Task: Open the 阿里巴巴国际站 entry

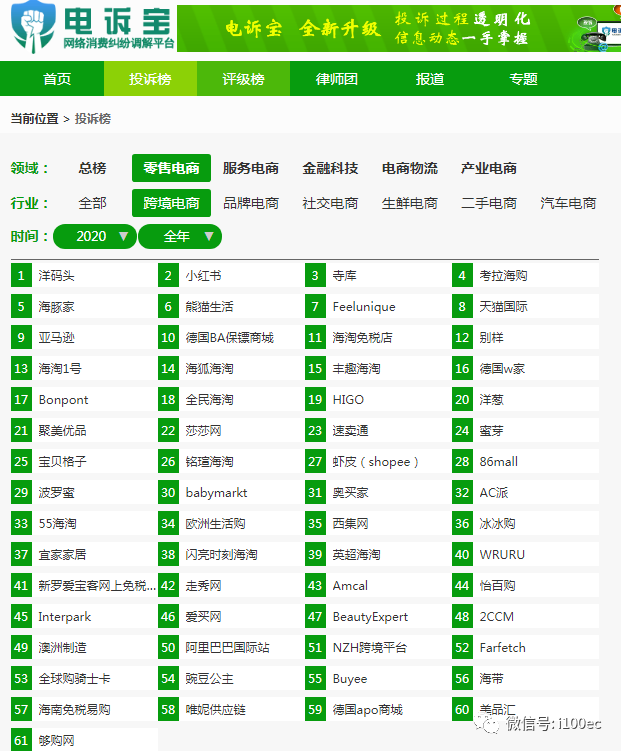Action: pyautogui.click(x=231, y=648)
